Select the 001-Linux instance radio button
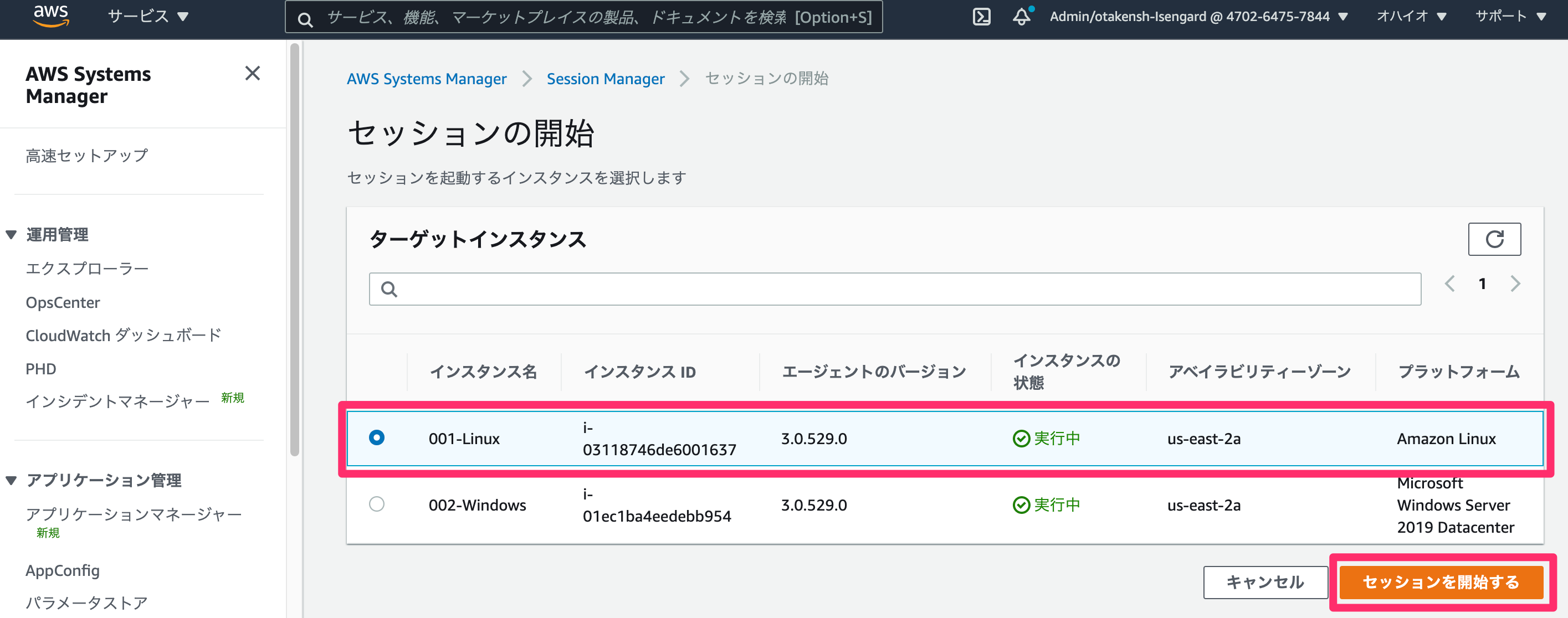Image resolution: width=1568 pixels, height=618 pixels. click(377, 437)
